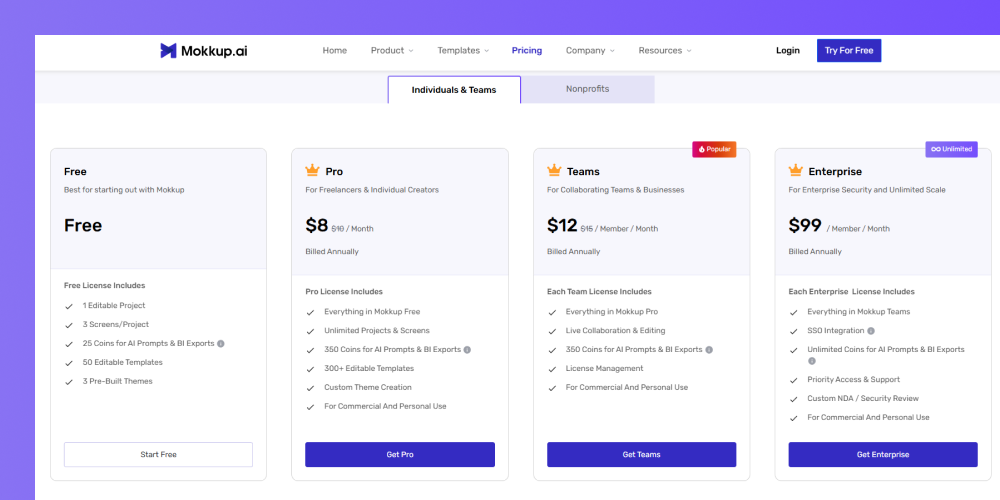Click info icon after Teams plan's 350 Coins
Screen dimensions: 1000x500
click(709, 349)
